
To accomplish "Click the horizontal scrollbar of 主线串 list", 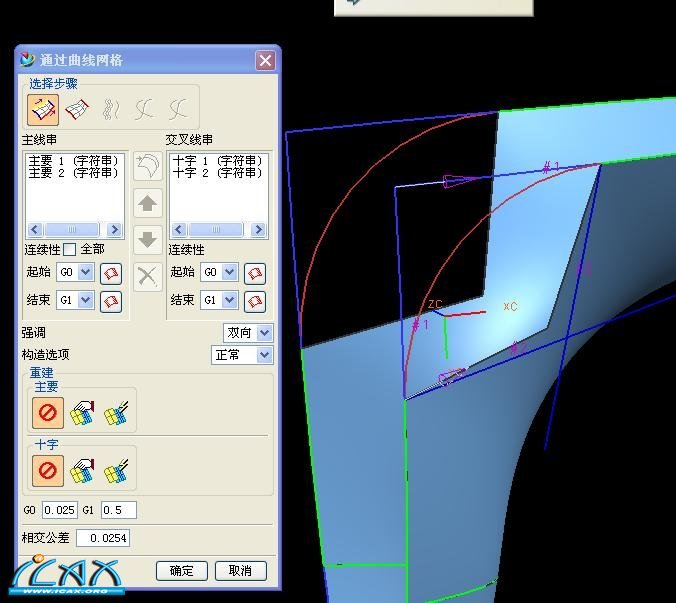I will [x=75, y=230].
